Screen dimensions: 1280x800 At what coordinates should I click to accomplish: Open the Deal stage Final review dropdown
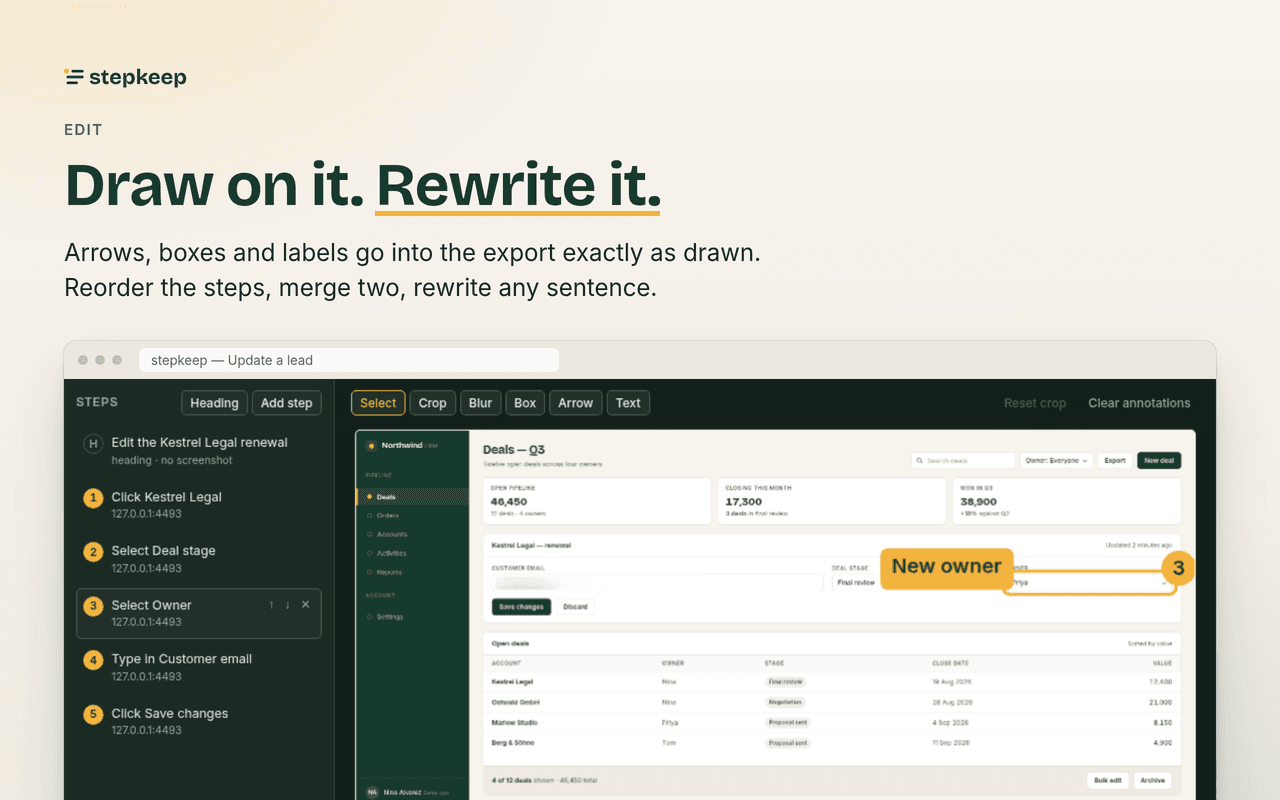[855, 582]
